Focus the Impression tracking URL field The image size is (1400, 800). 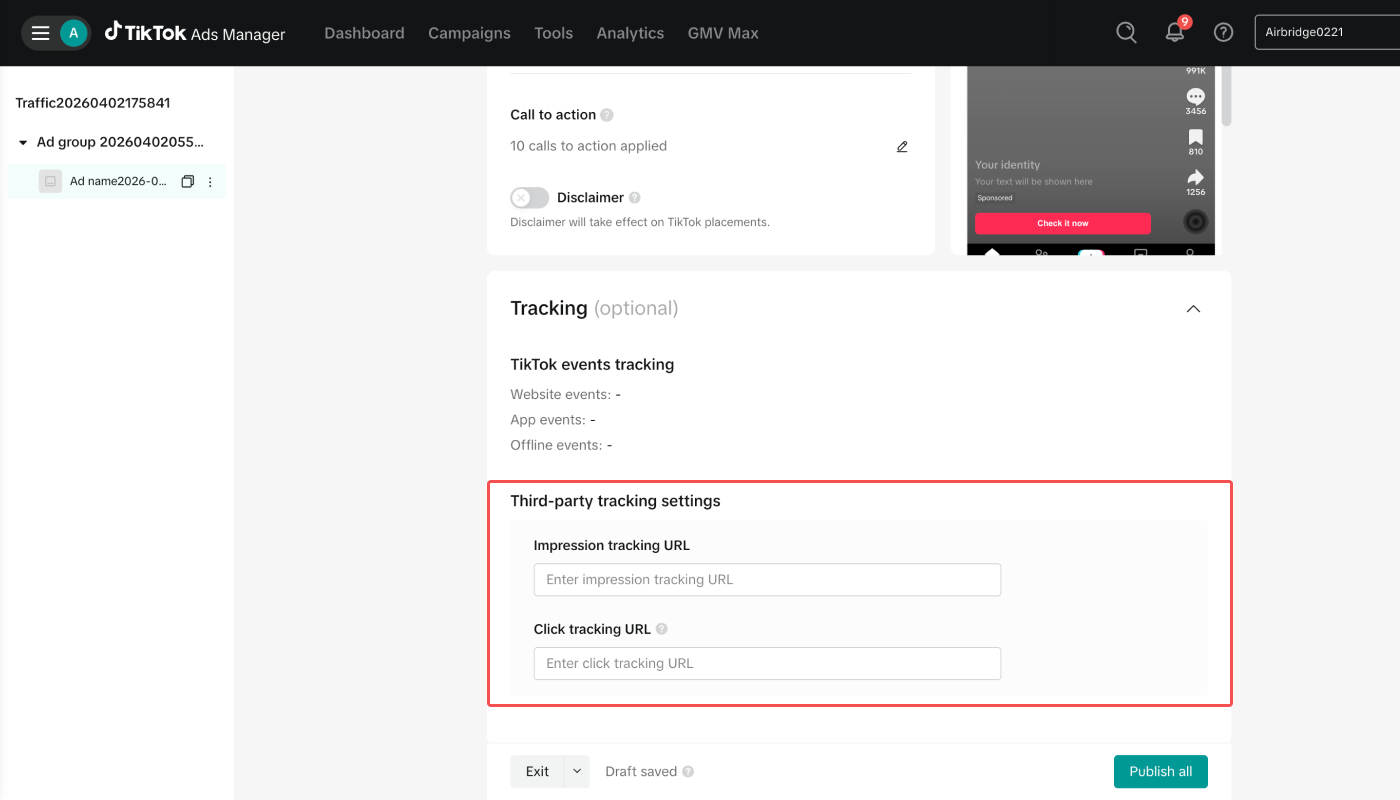[x=767, y=580]
